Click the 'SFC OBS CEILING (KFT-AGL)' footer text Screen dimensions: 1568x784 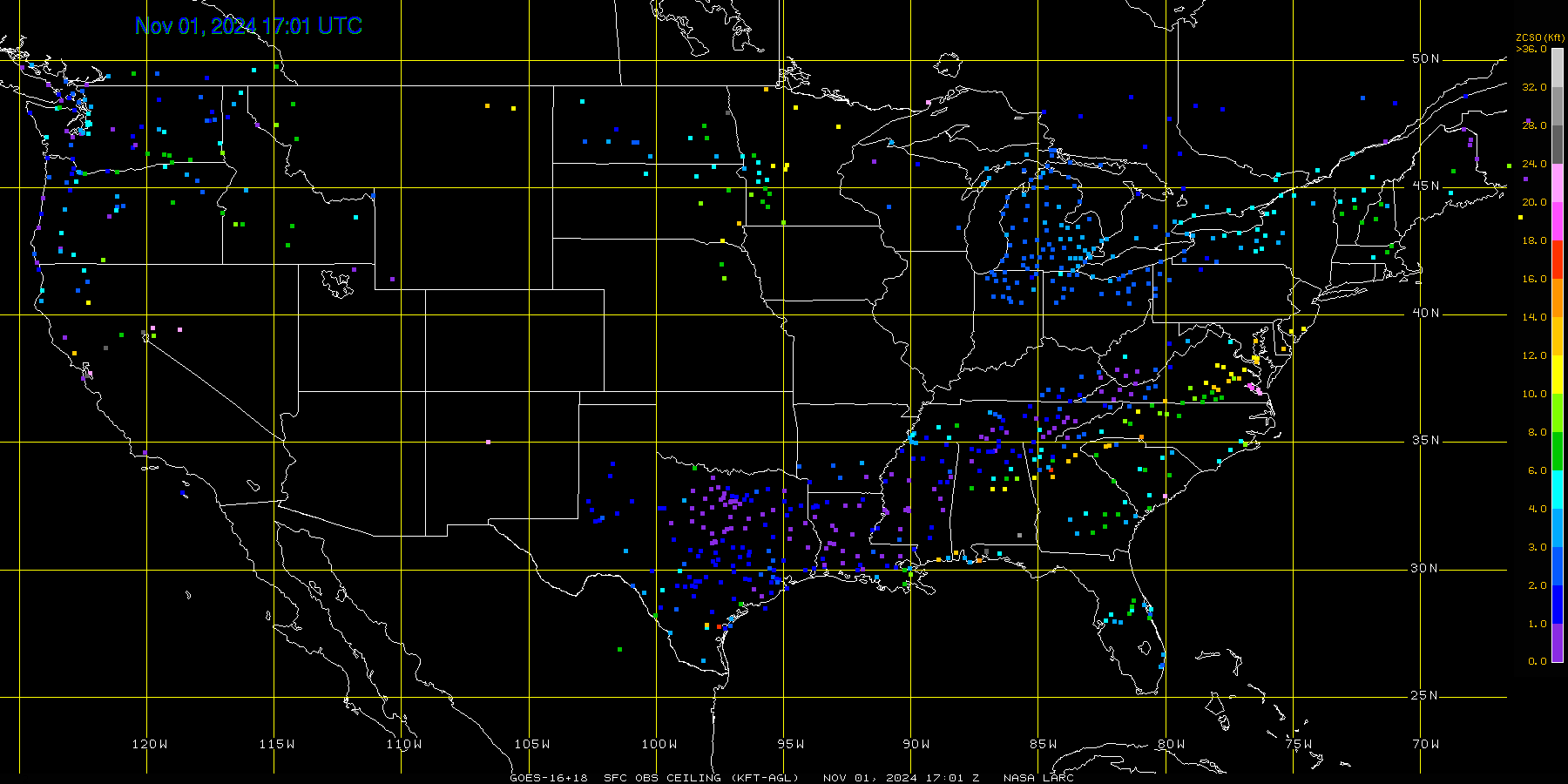[701, 778]
